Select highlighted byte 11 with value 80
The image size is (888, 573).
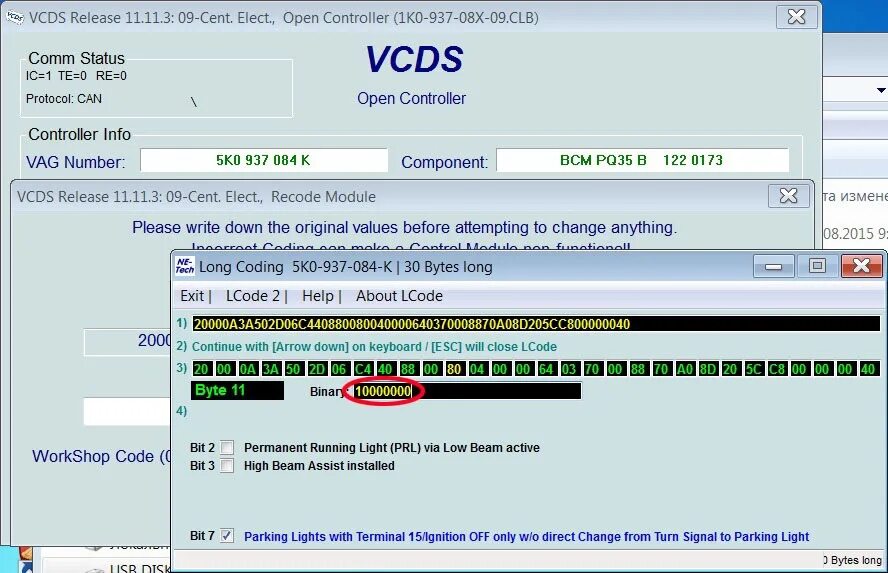tap(454, 369)
